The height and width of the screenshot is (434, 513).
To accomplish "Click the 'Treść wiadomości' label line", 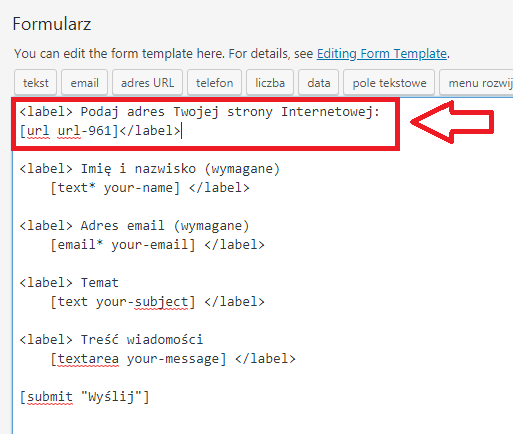I will 111,340.
